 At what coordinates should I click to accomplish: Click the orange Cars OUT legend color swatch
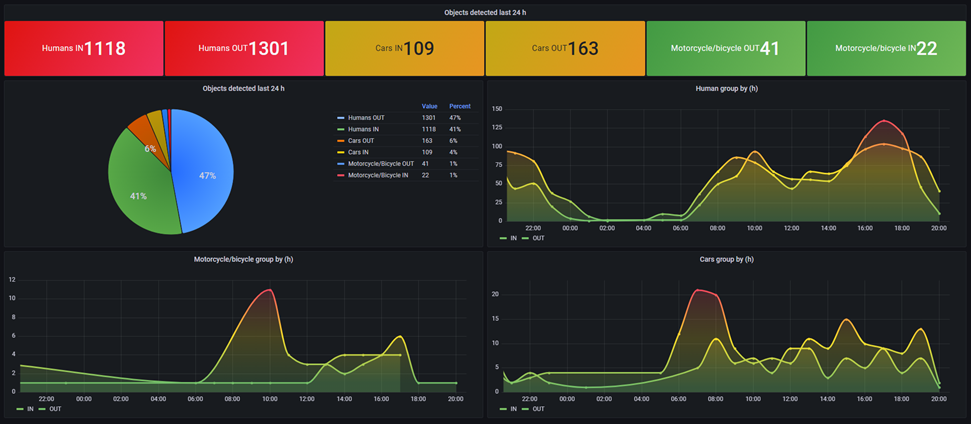[x=340, y=141]
